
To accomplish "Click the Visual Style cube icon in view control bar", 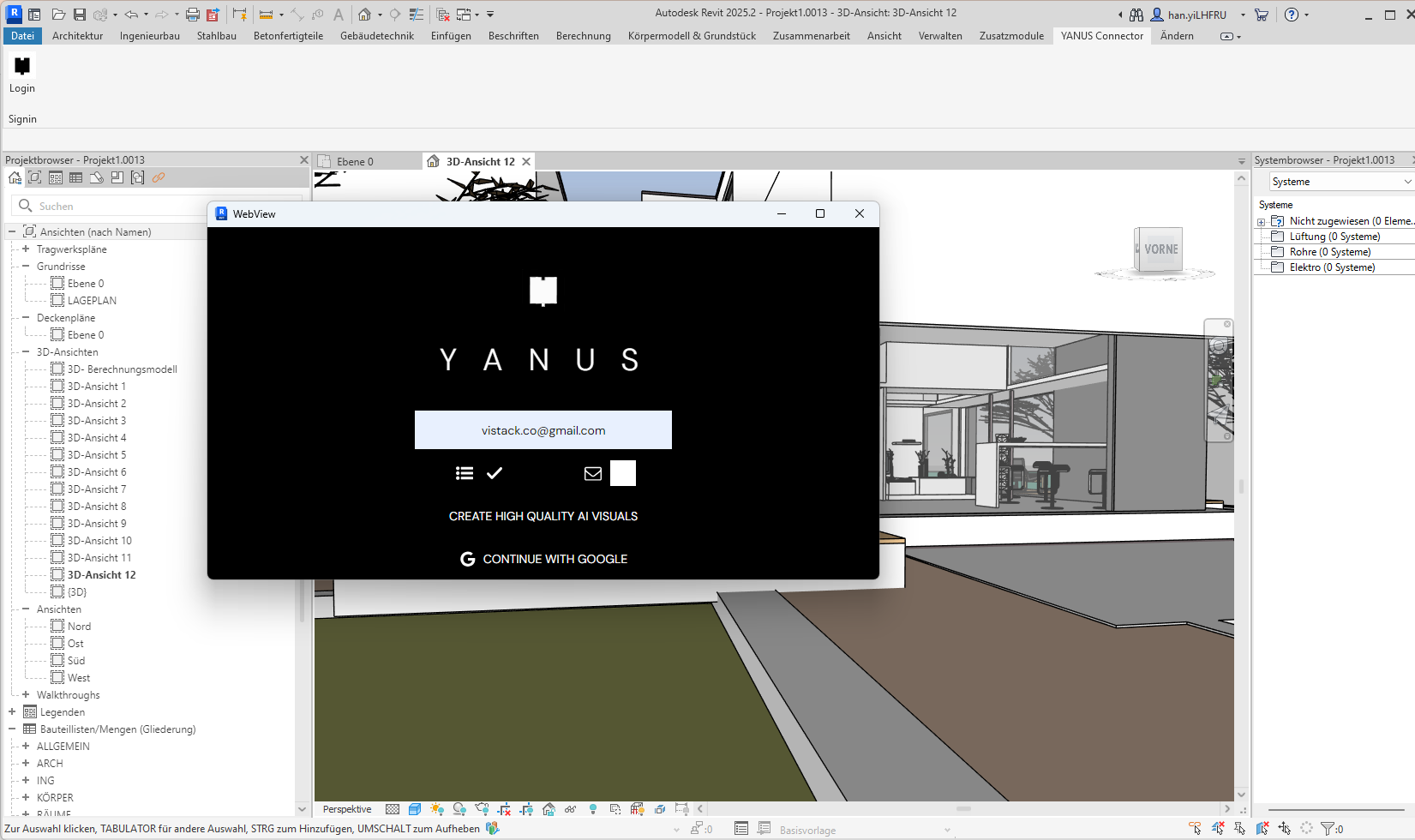I will [x=415, y=809].
